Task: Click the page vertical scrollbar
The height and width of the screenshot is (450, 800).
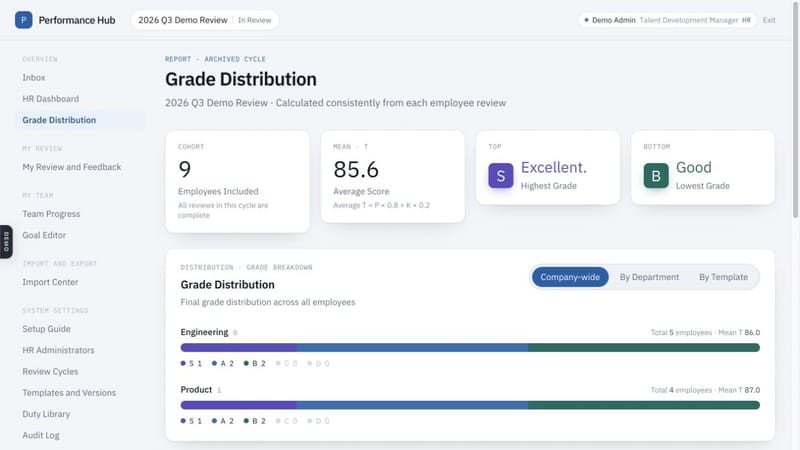Action: pyautogui.click(x=795, y=110)
